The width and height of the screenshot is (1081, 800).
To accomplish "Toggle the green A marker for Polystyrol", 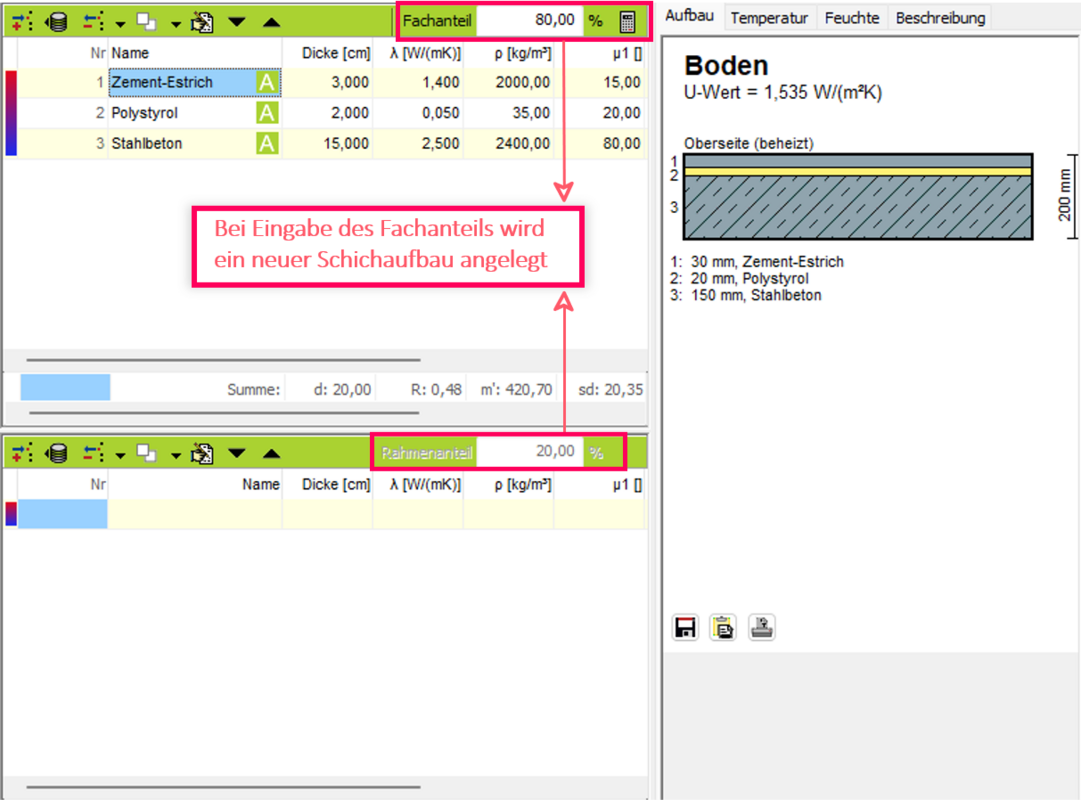I will (x=266, y=113).
